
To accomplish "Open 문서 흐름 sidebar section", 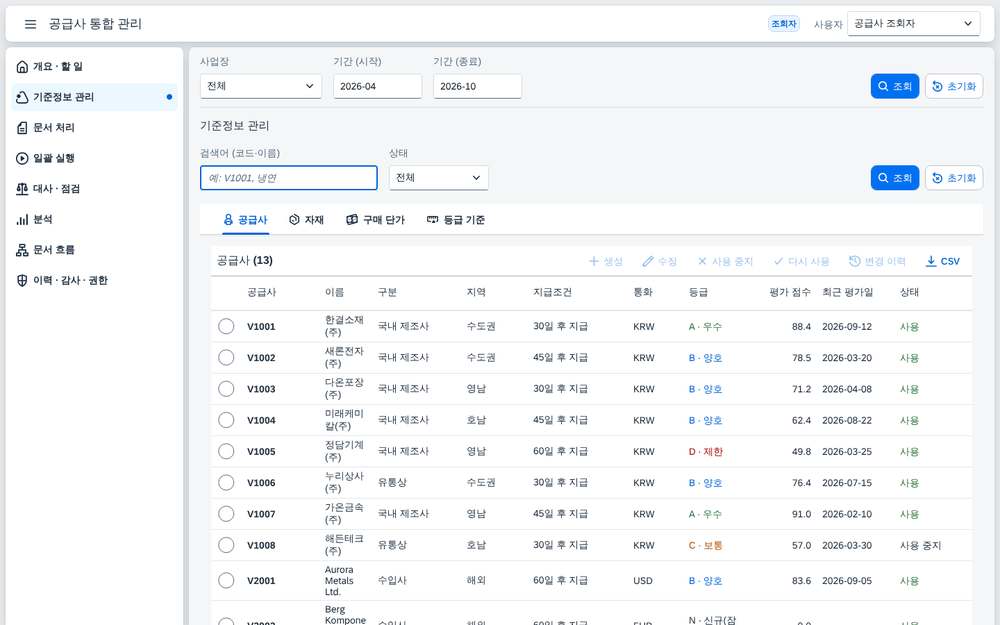I will pos(94,250).
